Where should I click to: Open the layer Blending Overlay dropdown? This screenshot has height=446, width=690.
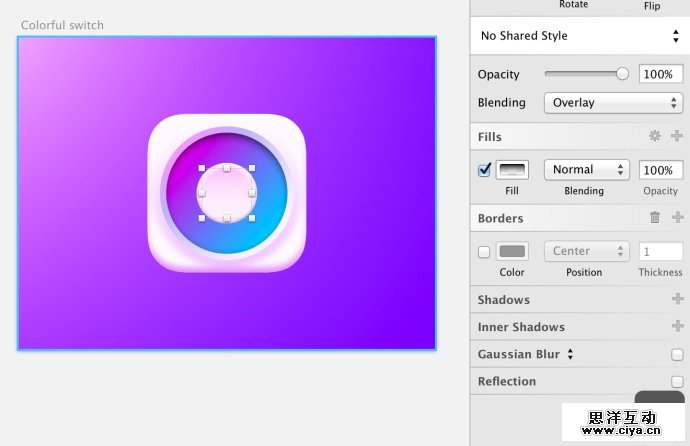click(613, 102)
